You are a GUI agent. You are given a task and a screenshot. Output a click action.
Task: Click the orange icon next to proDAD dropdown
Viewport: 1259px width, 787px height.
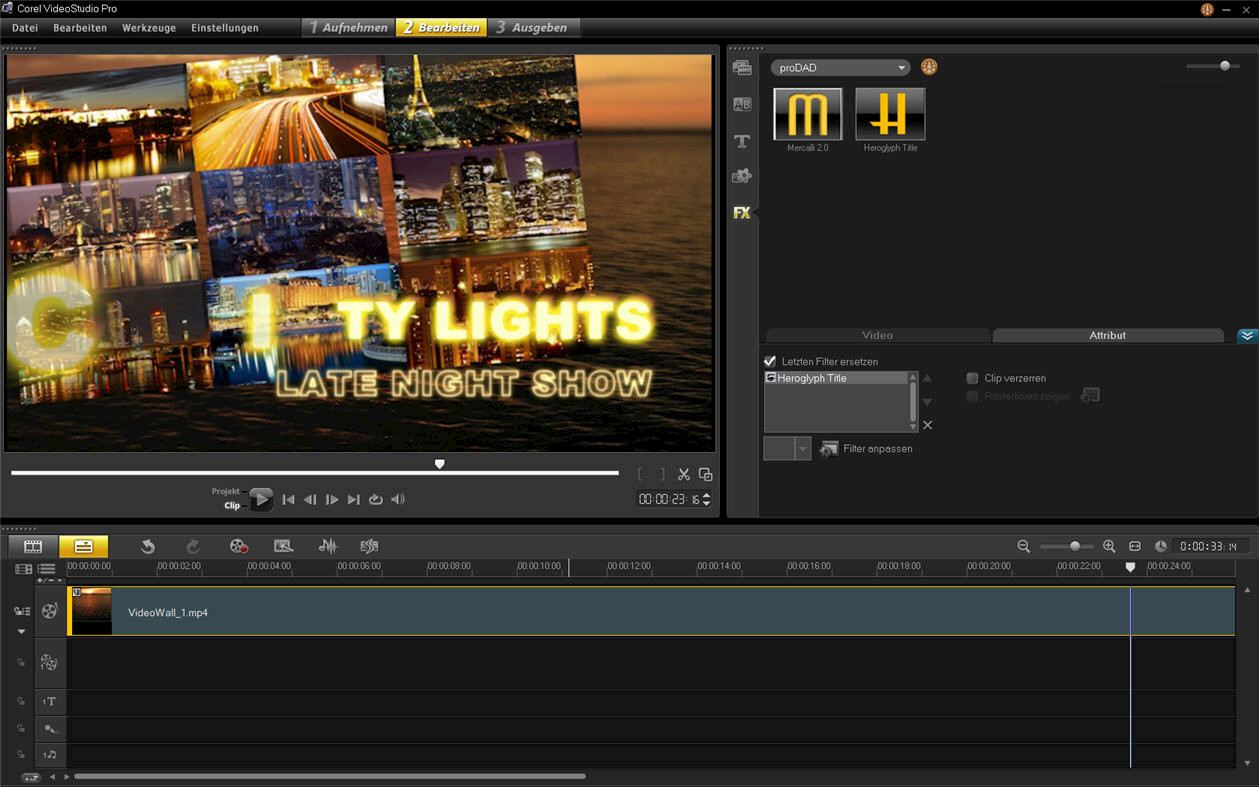tap(929, 67)
